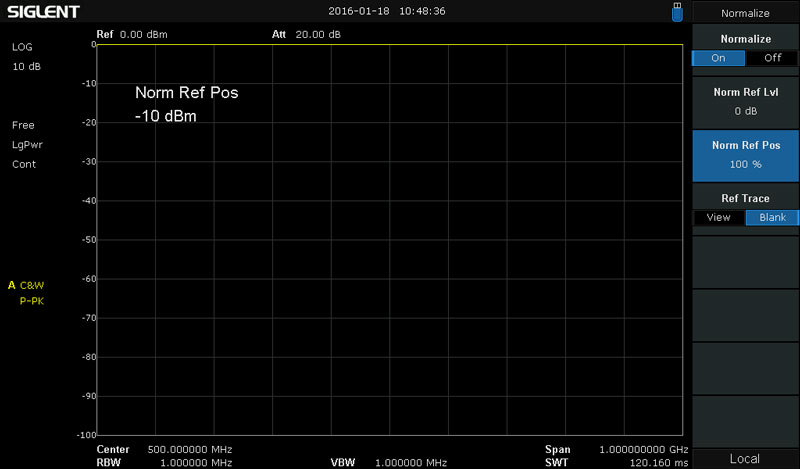
Task: Click the Center 500.000000 MHz frequency value
Action: pyautogui.click(x=190, y=450)
